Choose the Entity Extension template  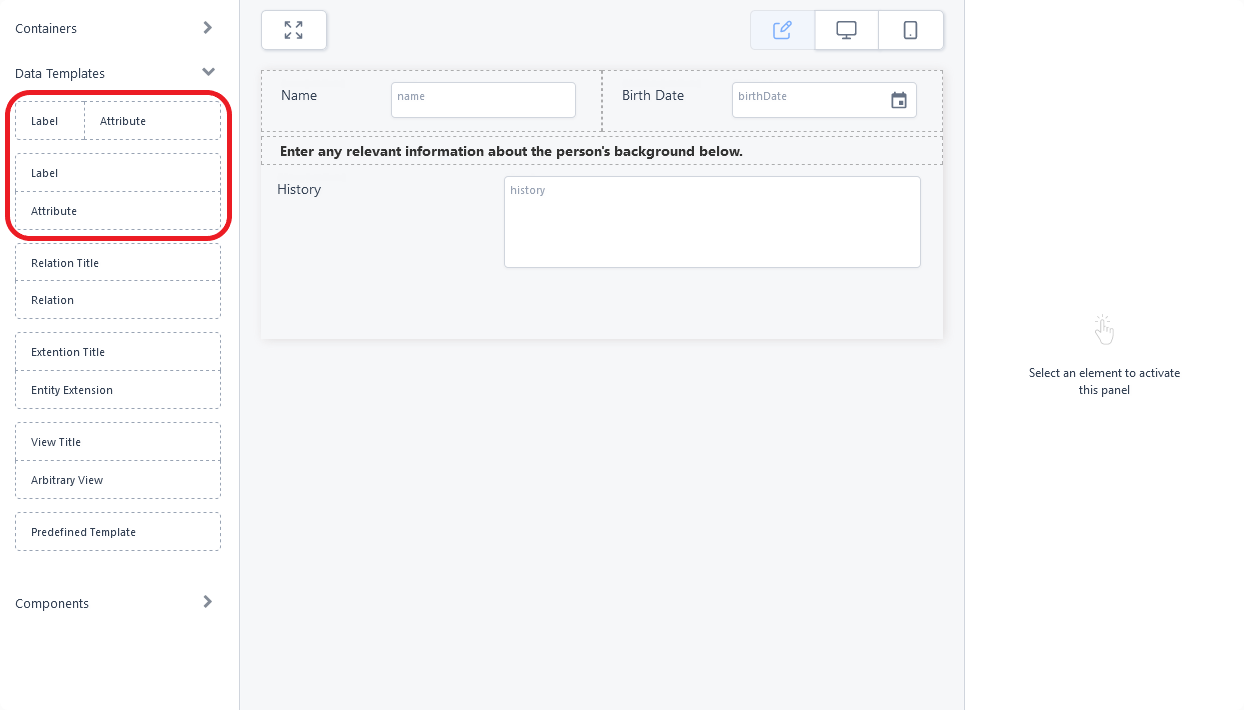coord(118,390)
